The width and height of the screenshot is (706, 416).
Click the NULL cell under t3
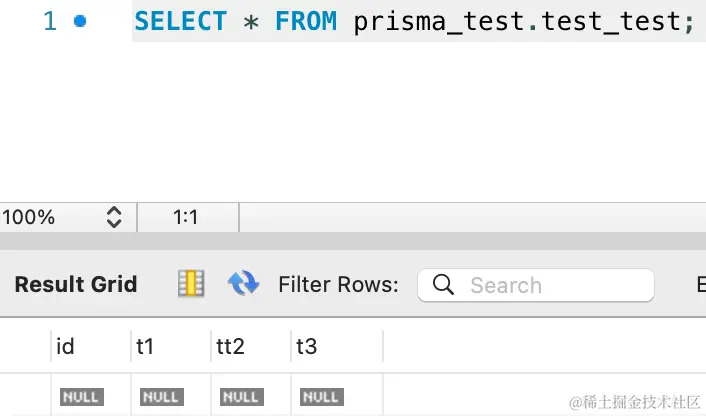point(322,397)
